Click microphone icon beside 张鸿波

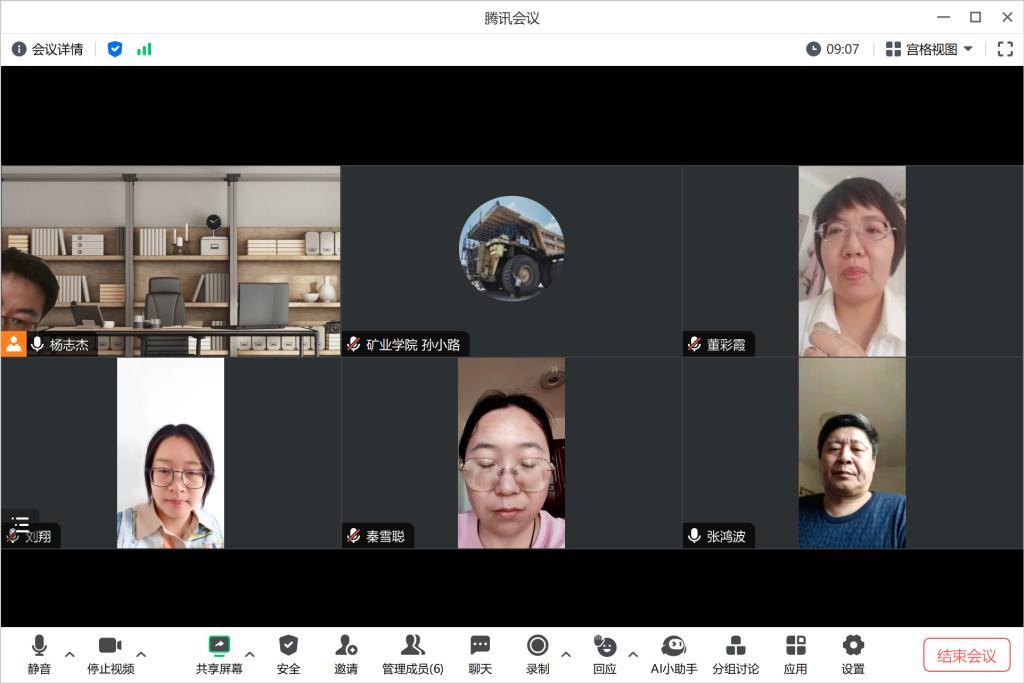(x=695, y=536)
